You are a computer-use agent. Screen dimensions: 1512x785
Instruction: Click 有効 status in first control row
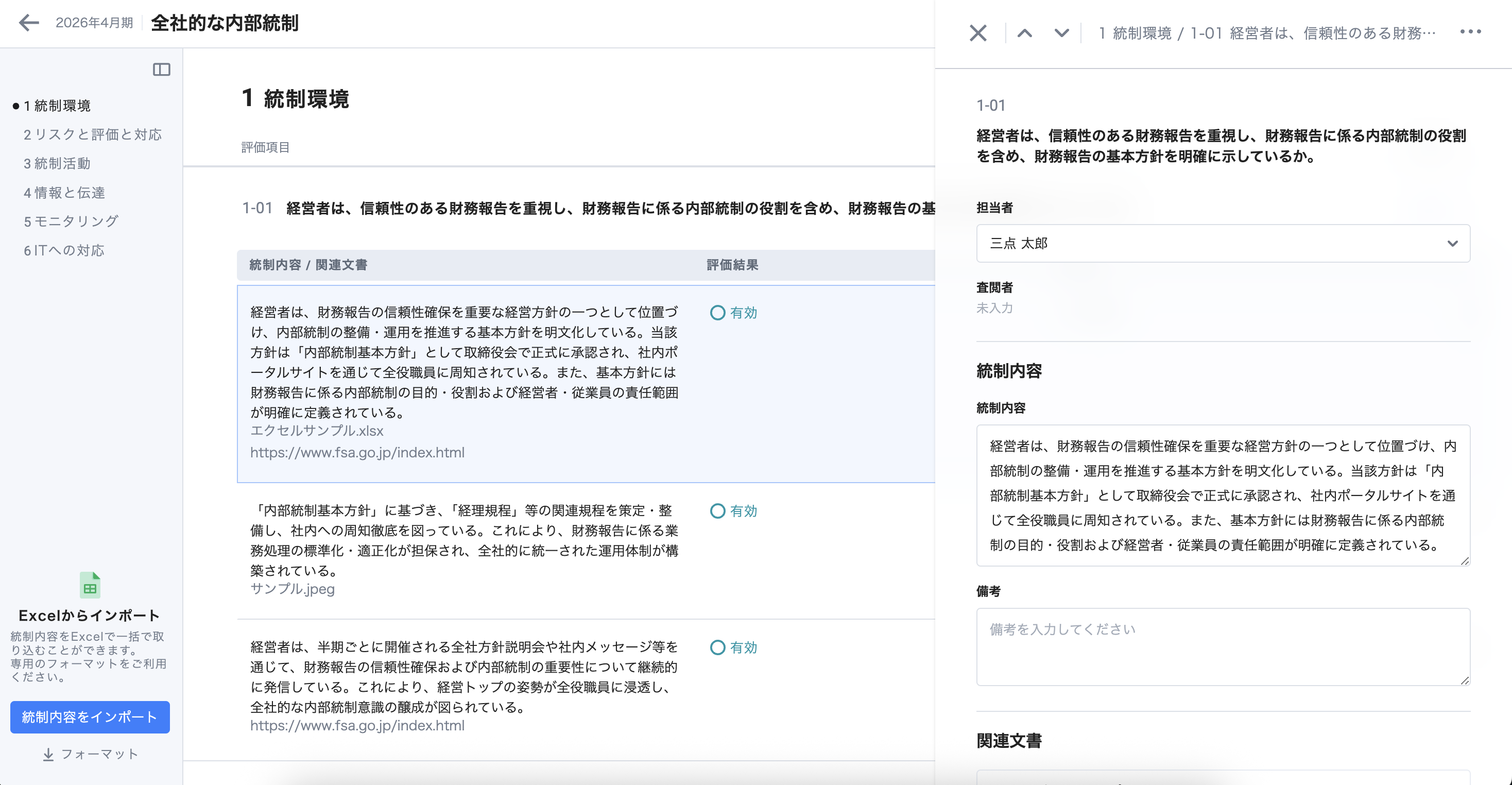point(734,313)
